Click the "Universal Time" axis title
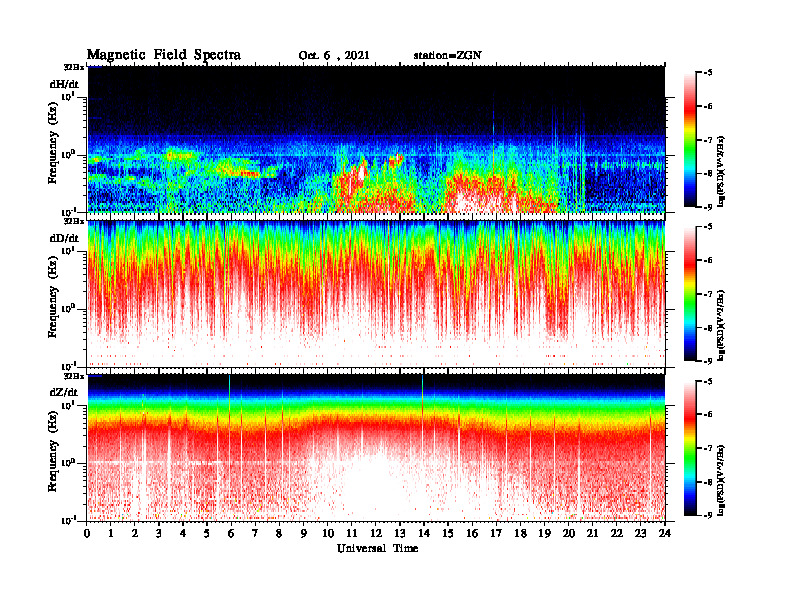 click(x=377, y=548)
